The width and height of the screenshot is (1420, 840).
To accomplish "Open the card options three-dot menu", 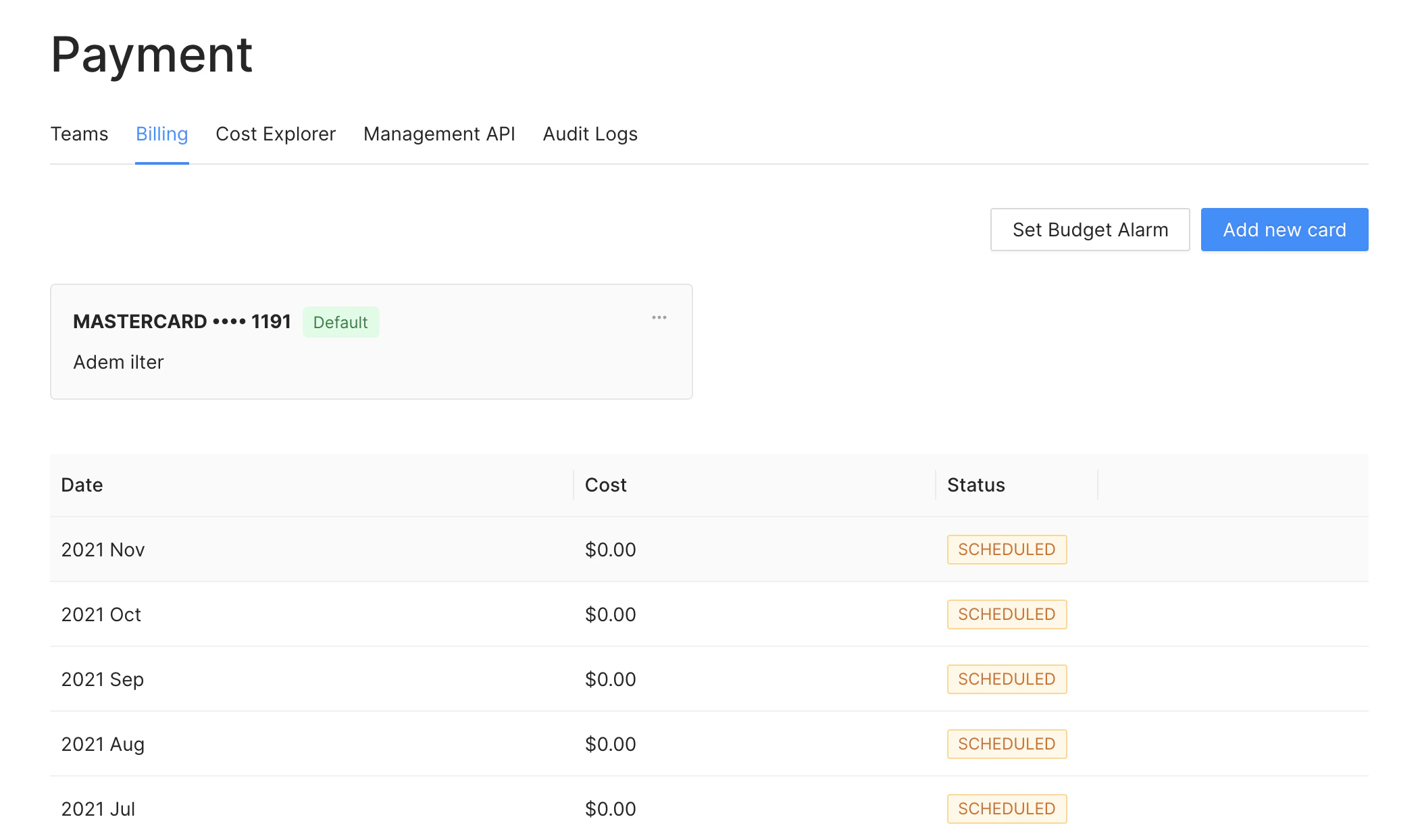I will 659,317.
